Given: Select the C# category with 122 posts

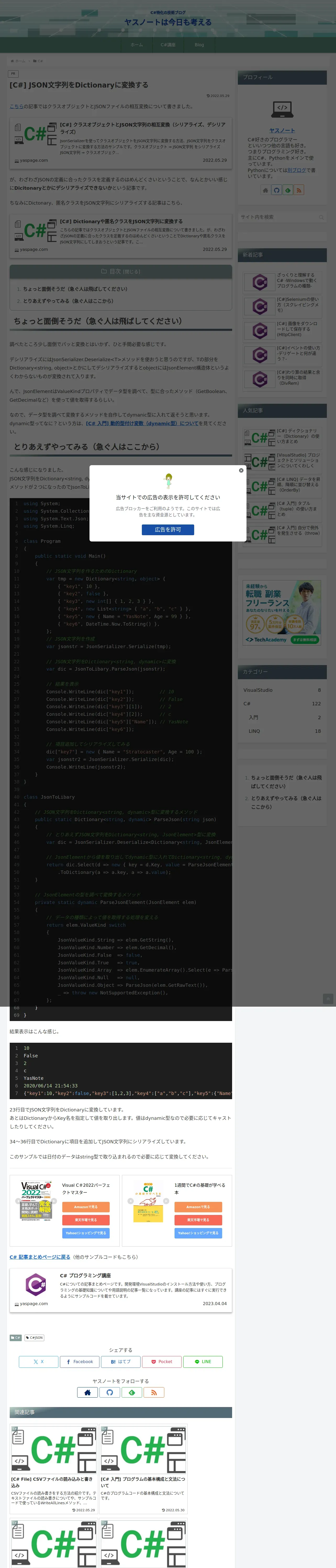Looking at the screenshot, I should coord(282,704).
